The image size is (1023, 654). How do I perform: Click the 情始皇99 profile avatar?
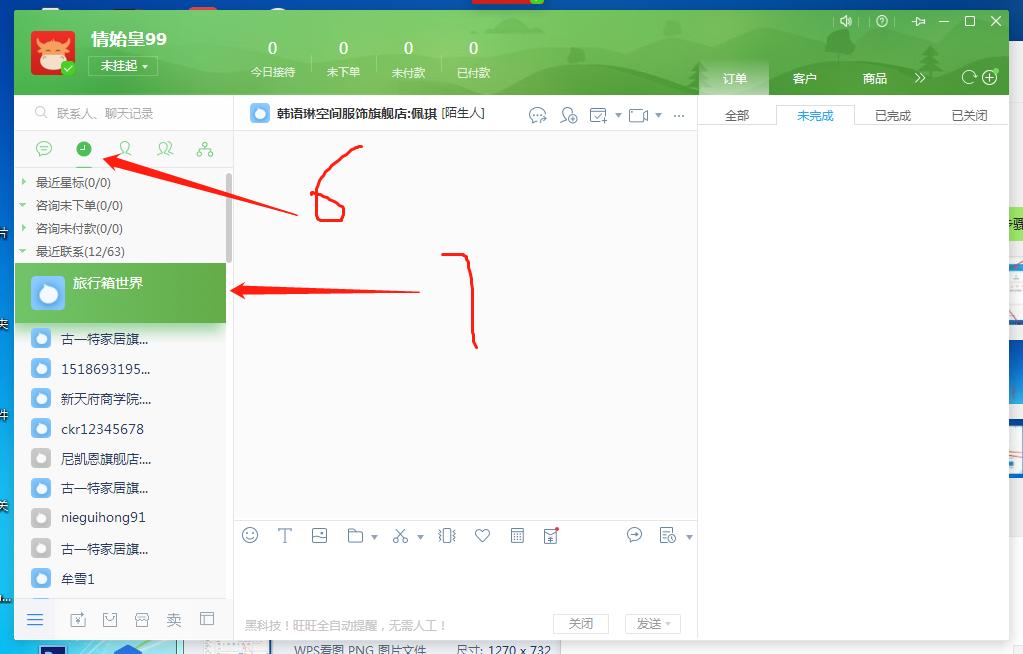pos(53,53)
